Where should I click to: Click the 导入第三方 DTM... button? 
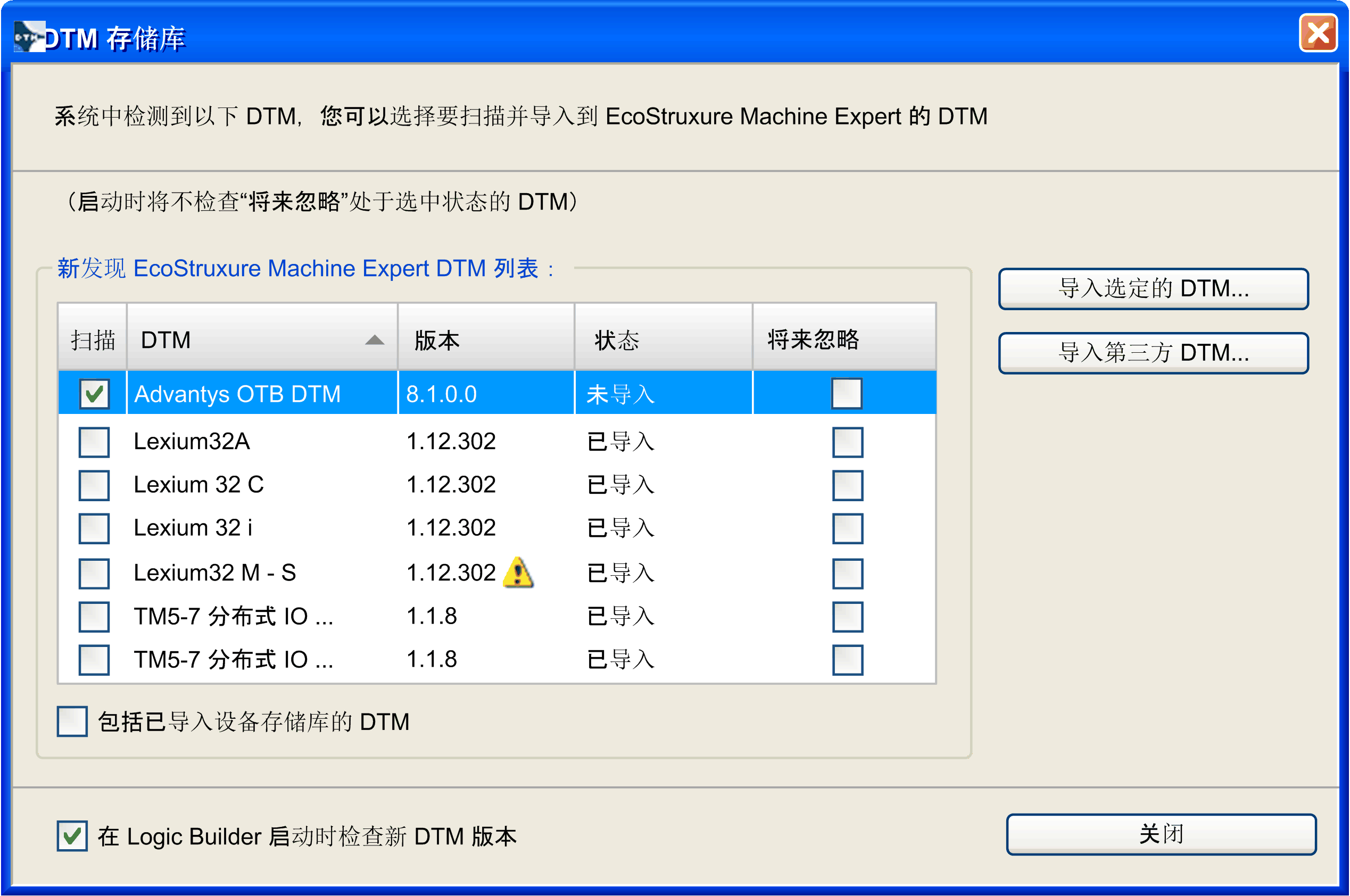pyautogui.click(x=1154, y=353)
